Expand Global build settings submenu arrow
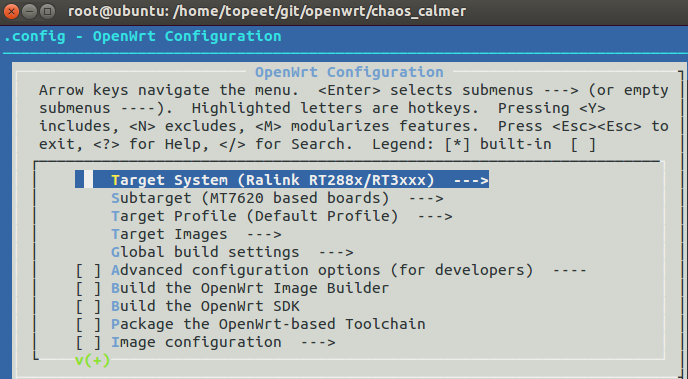 [336, 252]
